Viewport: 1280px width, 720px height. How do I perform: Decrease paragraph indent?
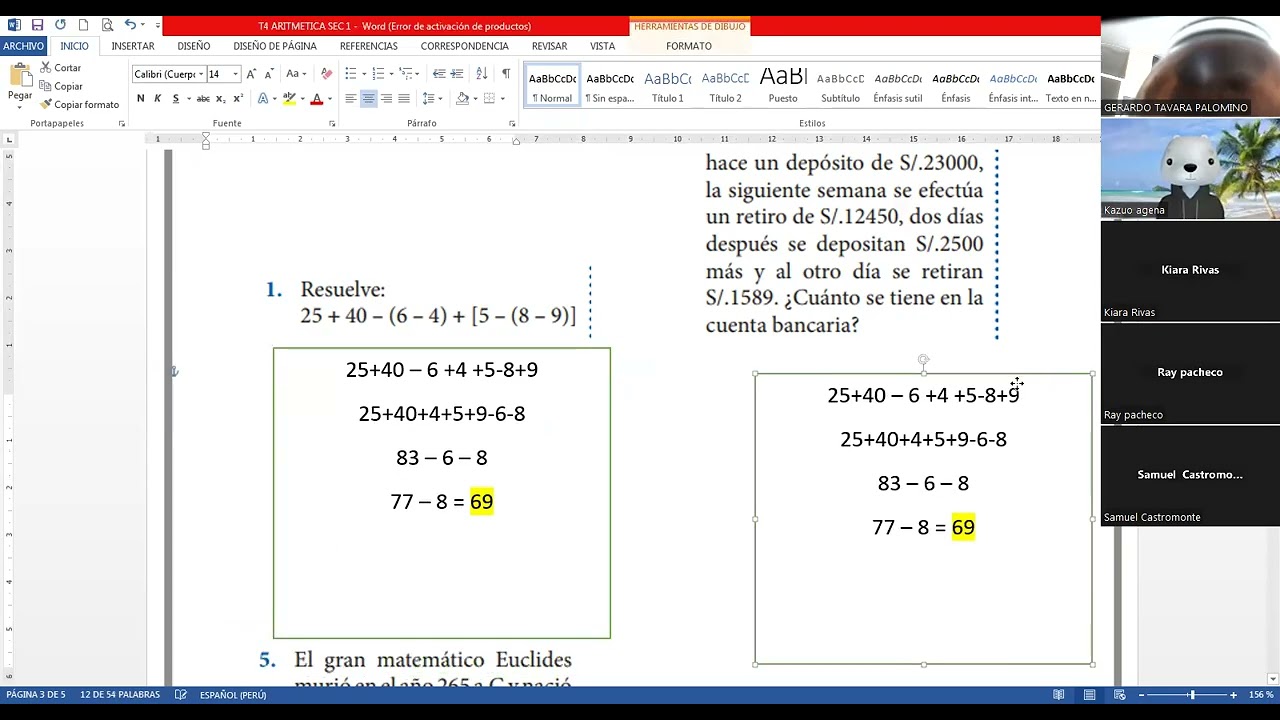coord(439,74)
